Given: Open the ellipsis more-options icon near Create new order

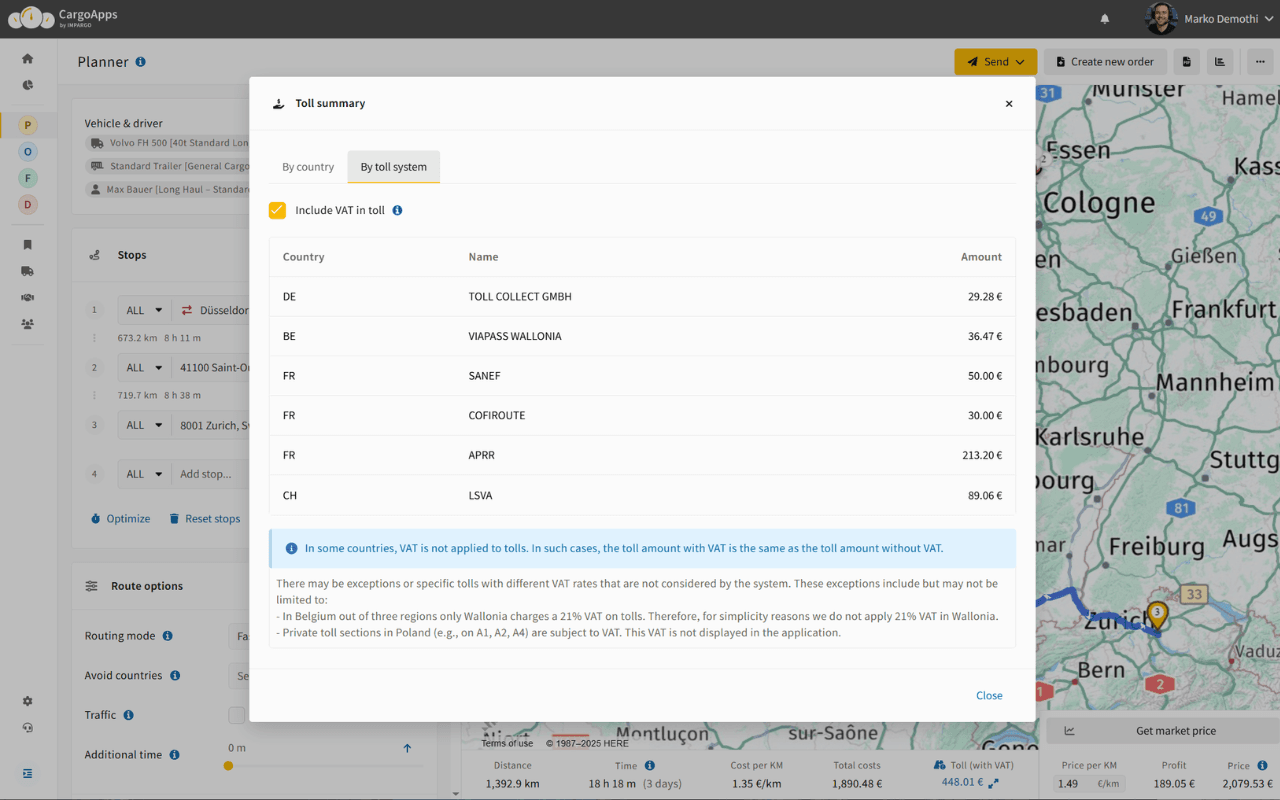Looking at the screenshot, I should [x=1259, y=61].
